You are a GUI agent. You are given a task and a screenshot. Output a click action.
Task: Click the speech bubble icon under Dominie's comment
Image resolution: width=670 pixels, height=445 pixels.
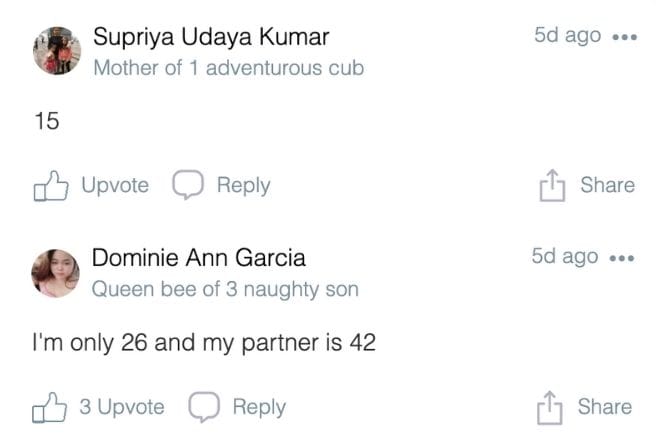pyautogui.click(x=204, y=407)
